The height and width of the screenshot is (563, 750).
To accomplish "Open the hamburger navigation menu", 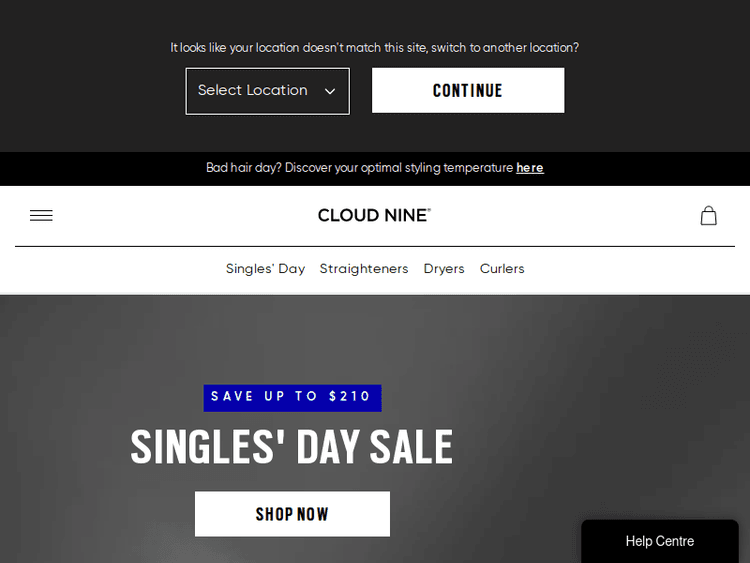I will point(41,215).
